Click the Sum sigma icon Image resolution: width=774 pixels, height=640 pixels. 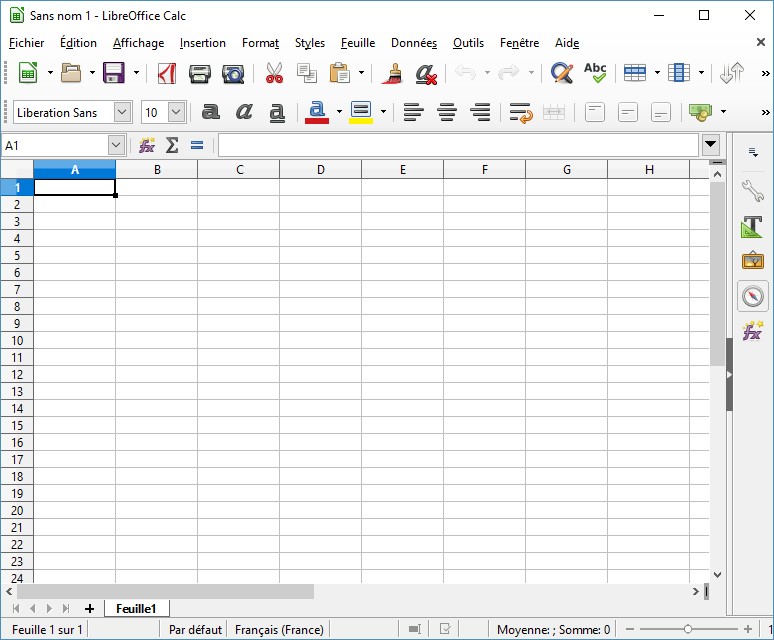pos(172,145)
